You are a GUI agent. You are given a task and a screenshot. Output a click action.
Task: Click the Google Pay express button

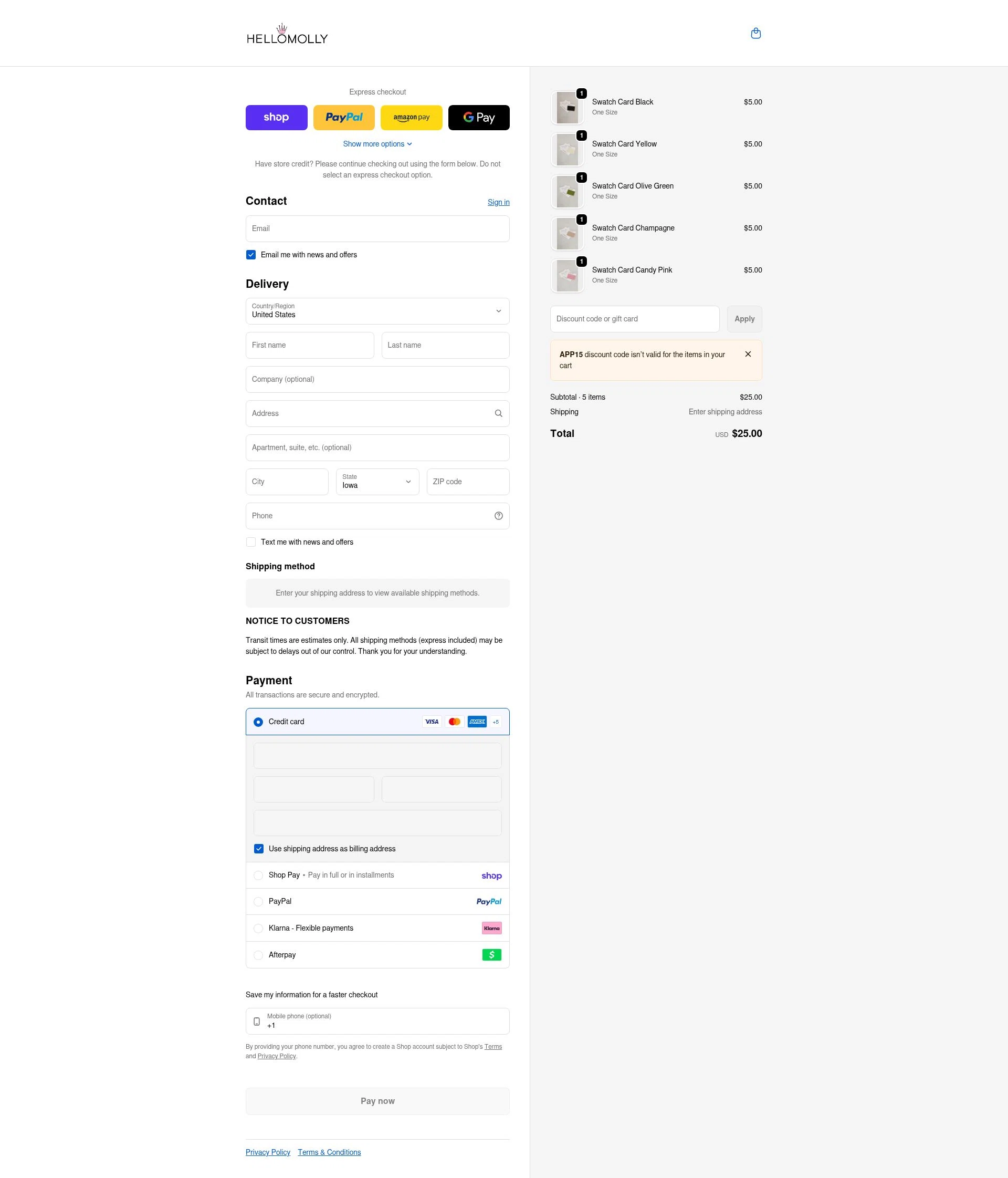(x=478, y=118)
